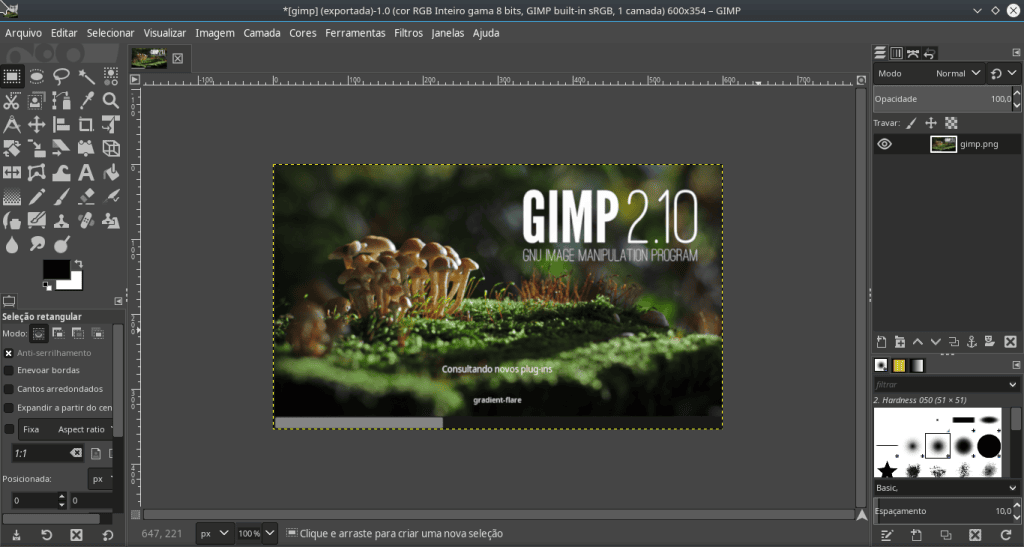Screen dimensions: 1024x547
Task: Select the Color Picker eyedropper tool
Action: [x=86, y=101]
